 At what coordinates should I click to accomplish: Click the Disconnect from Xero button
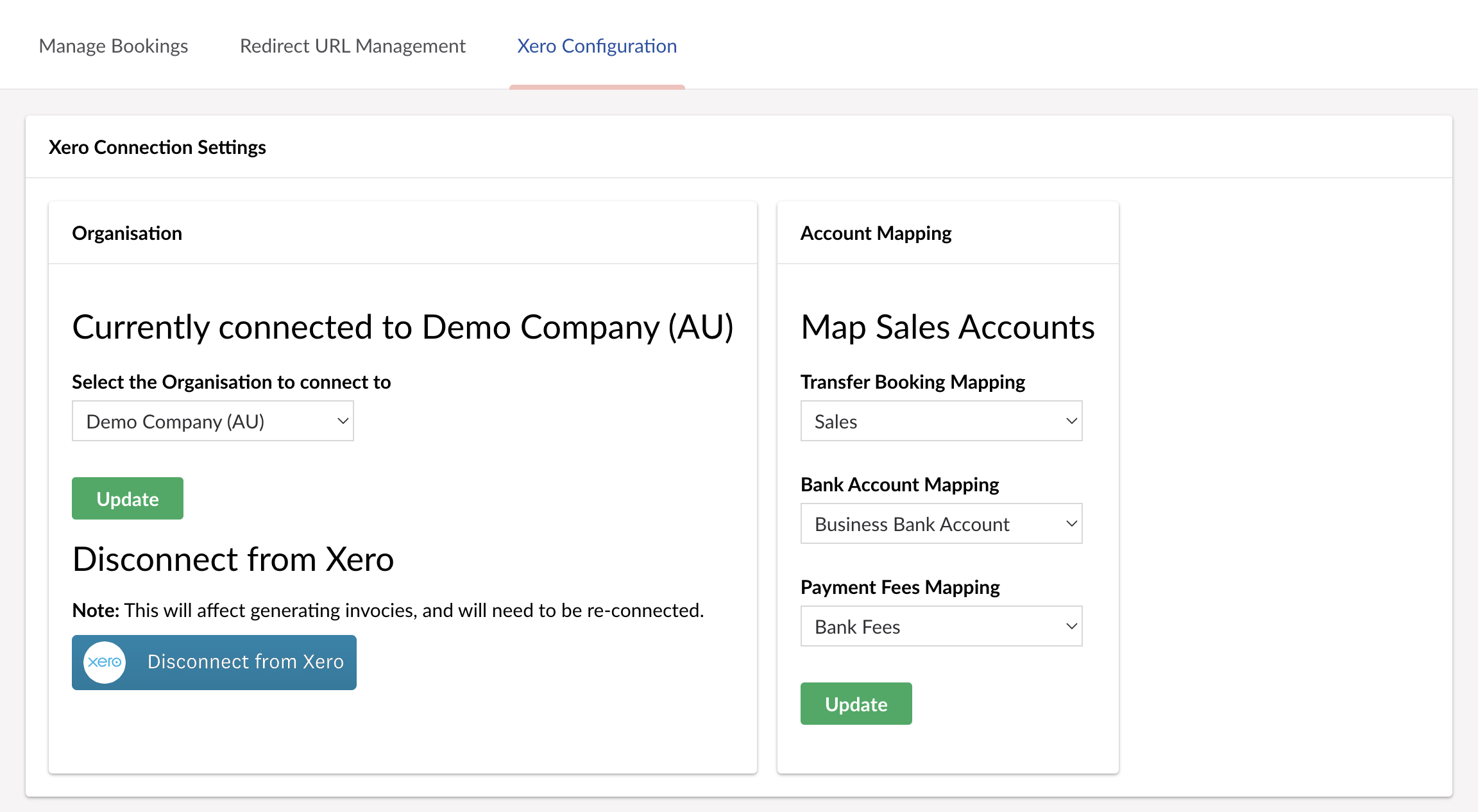tap(214, 663)
